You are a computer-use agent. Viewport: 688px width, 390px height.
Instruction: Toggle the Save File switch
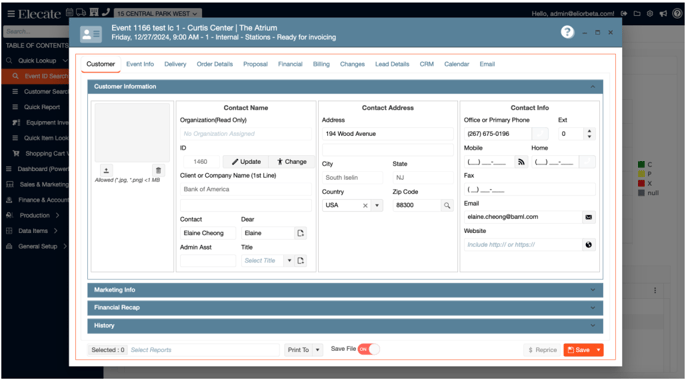pyautogui.click(x=369, y=350)
